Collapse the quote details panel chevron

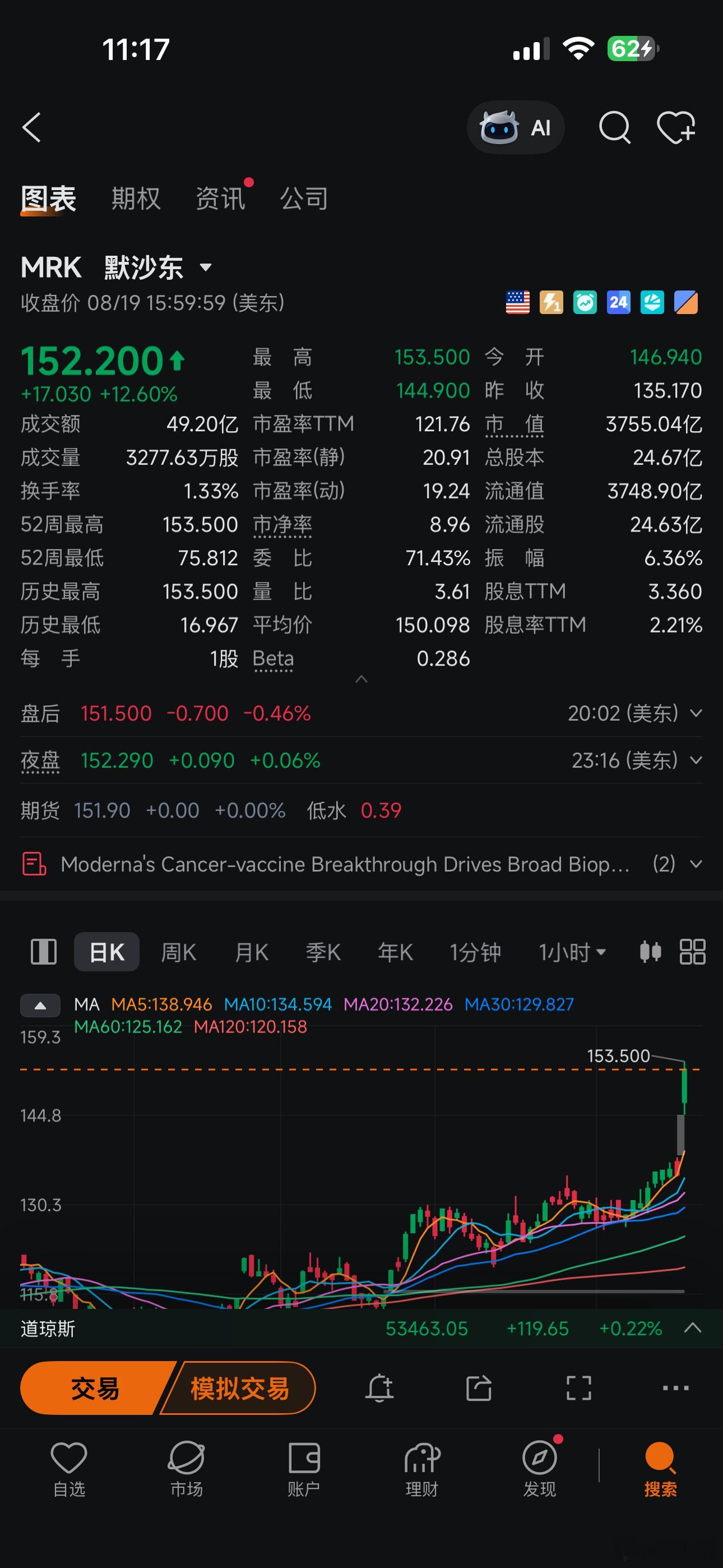[x=361, y=679]
